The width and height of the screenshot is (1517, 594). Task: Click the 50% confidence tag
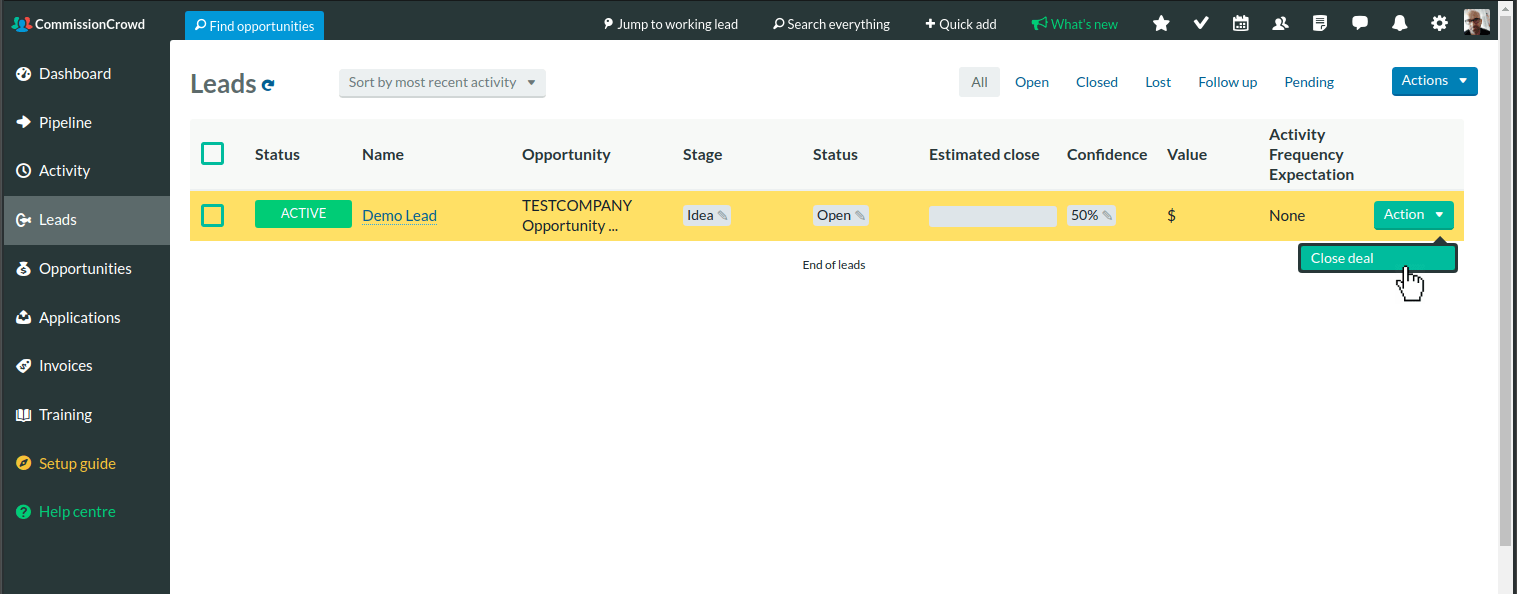pos(1091,215)
